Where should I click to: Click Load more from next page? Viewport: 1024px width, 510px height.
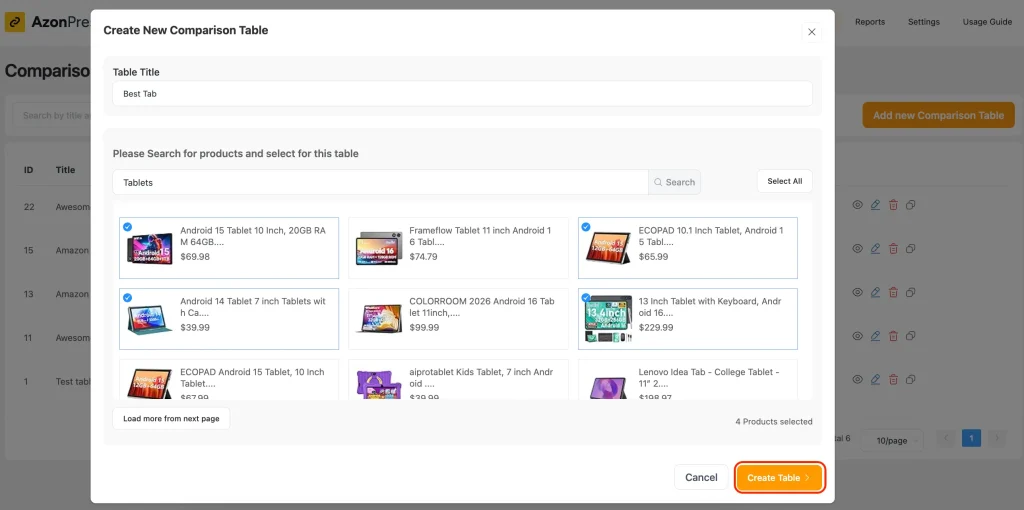point(171,419)
